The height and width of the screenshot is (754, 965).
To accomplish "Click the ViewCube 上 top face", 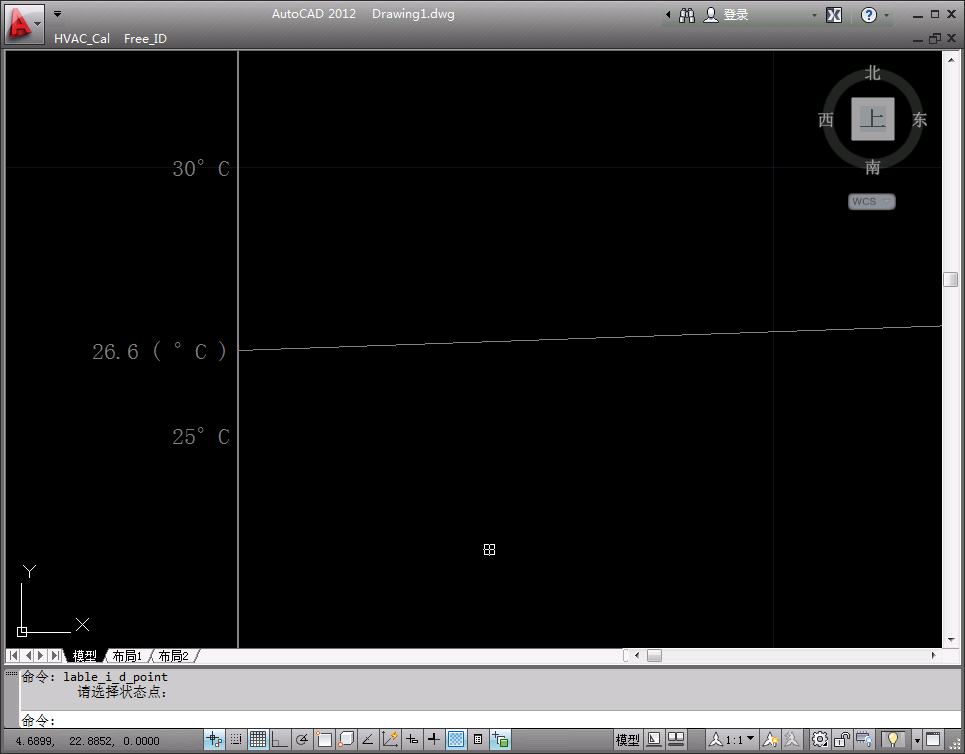I will (873, 118).
